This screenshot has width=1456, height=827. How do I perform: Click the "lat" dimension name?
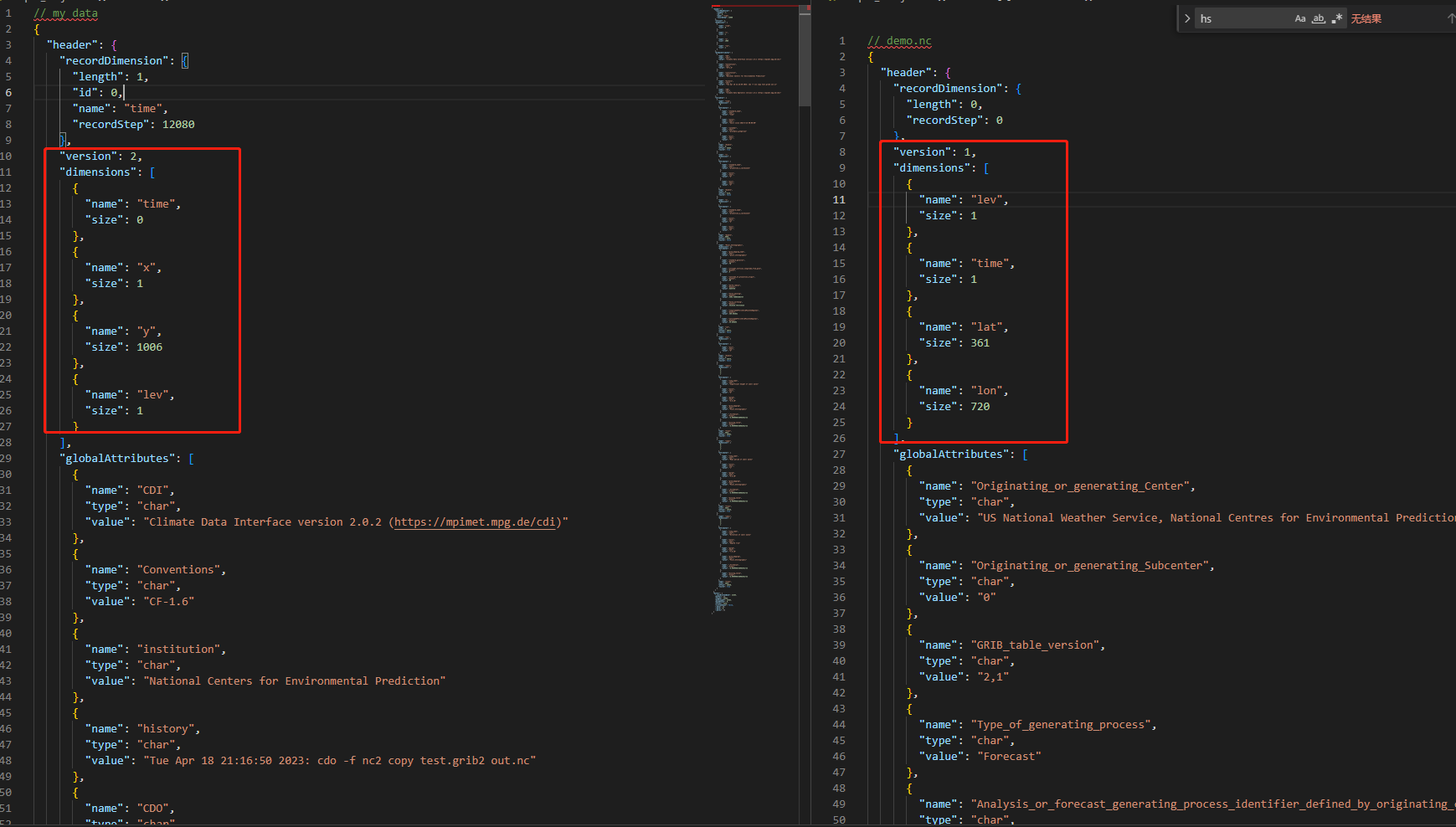click(986, 327)
